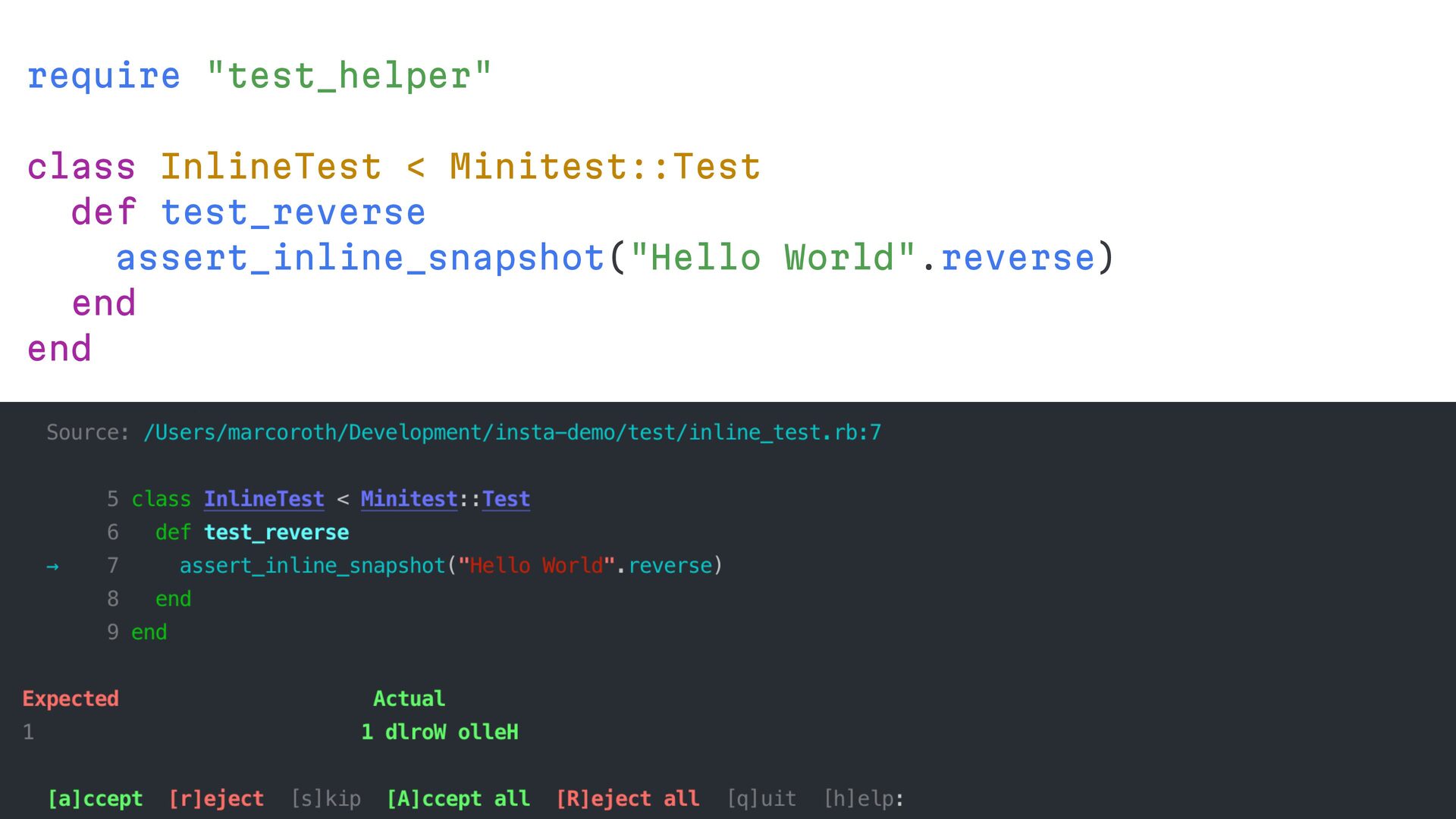Click Minitest::Test in the top code
The width and height of the screenshot is (1456, 819).
[605, 167]
